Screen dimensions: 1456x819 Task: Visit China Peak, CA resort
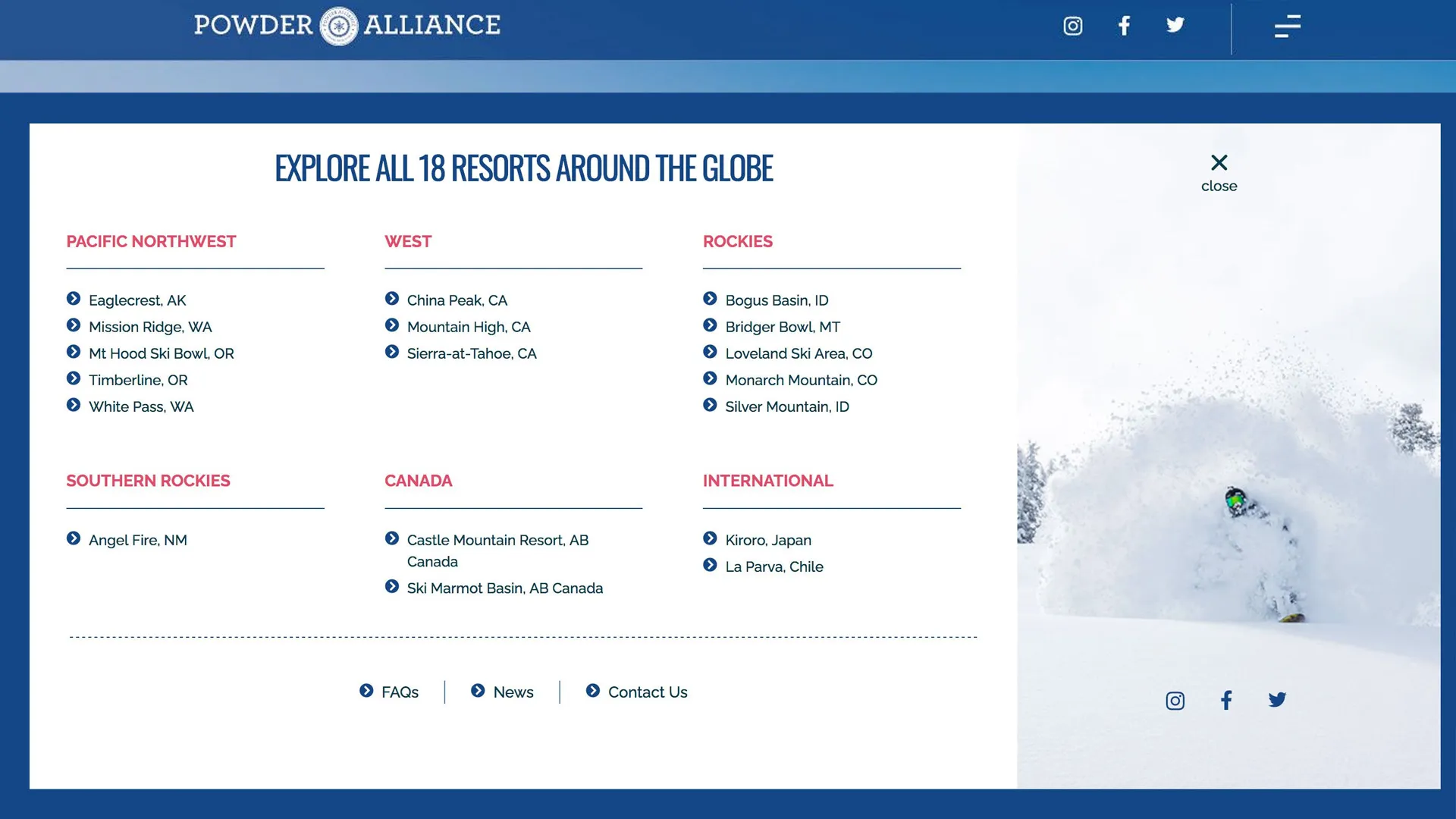click(x=457, y=300)
